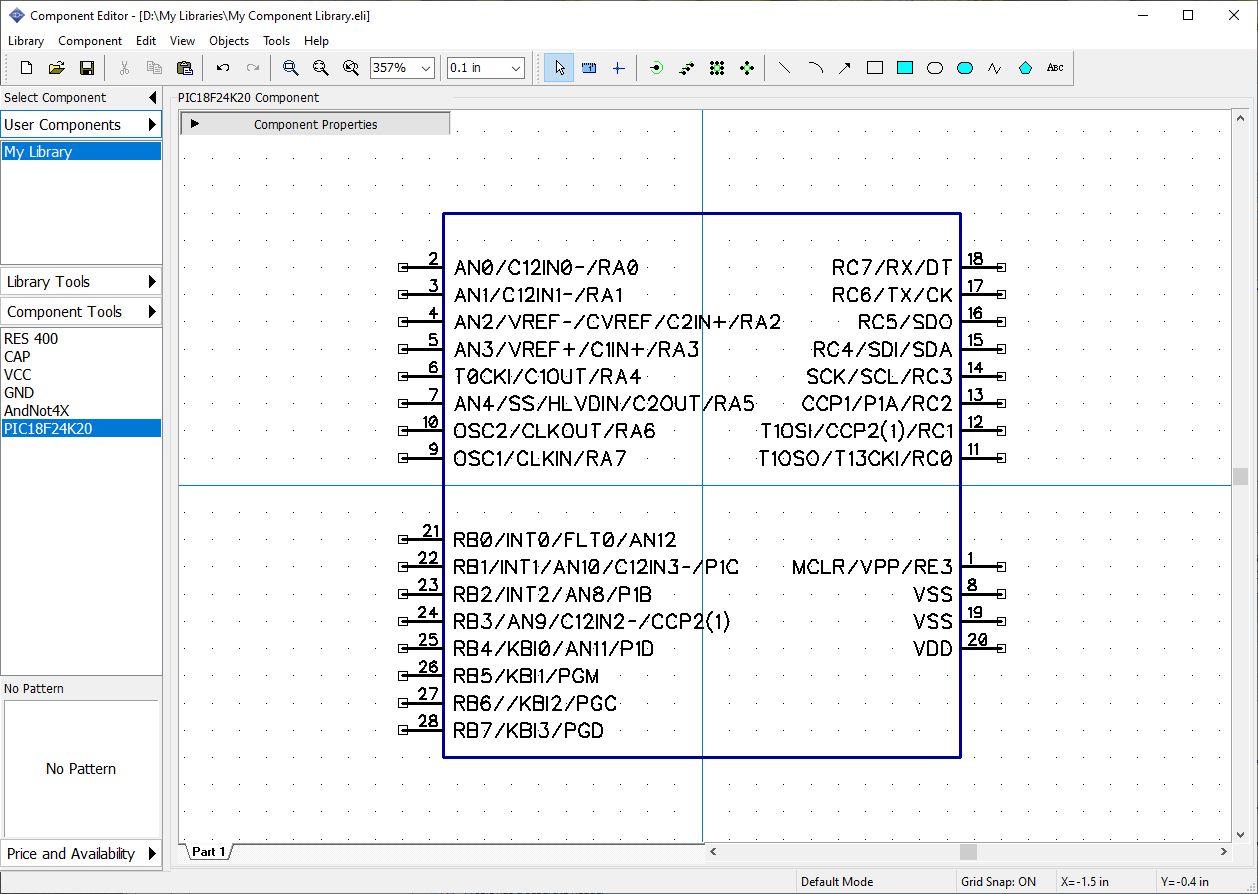1258x894 pixels.
Task: Open the Library menu
Action: tap(26, 41)
